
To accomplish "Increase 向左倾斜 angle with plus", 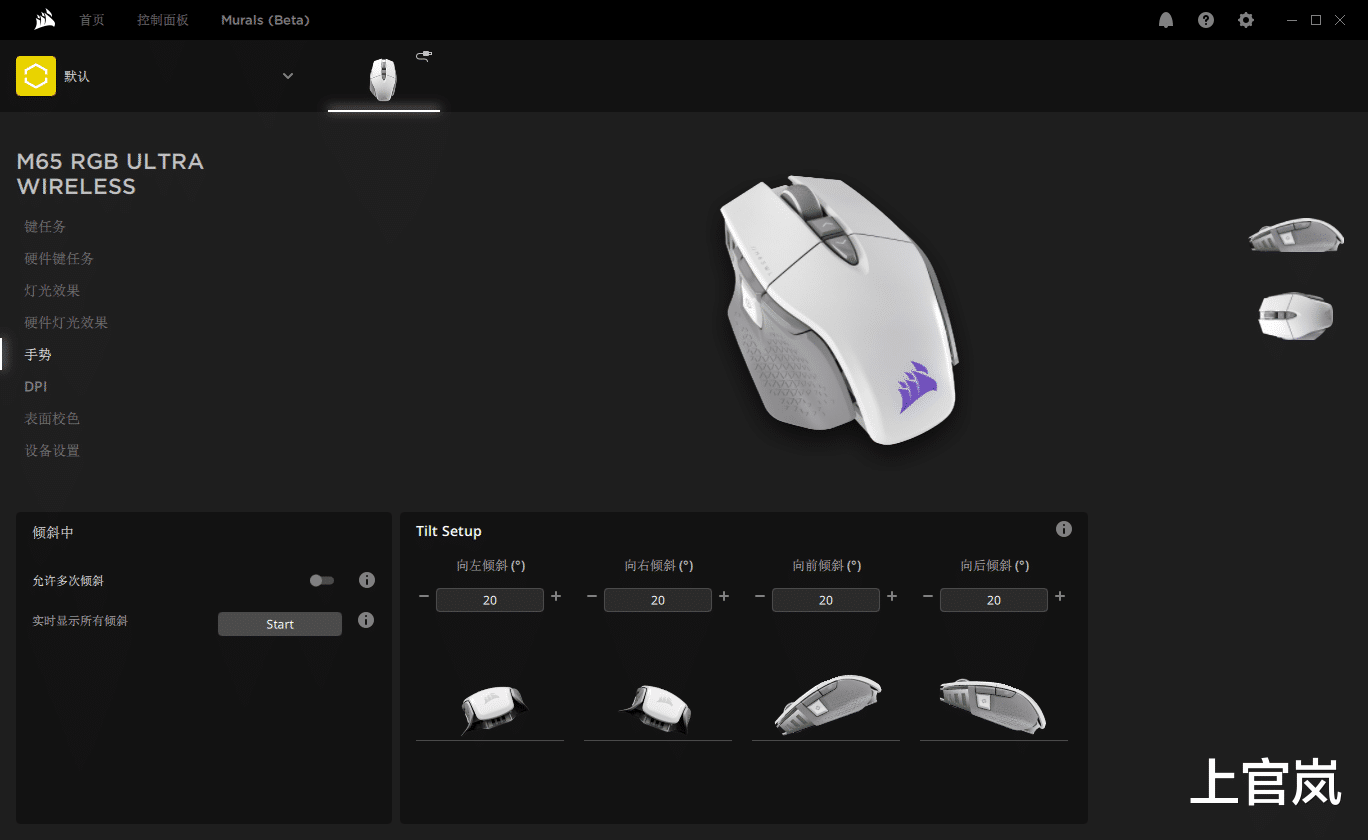I will pyautogui.click(x=556, y=597).
